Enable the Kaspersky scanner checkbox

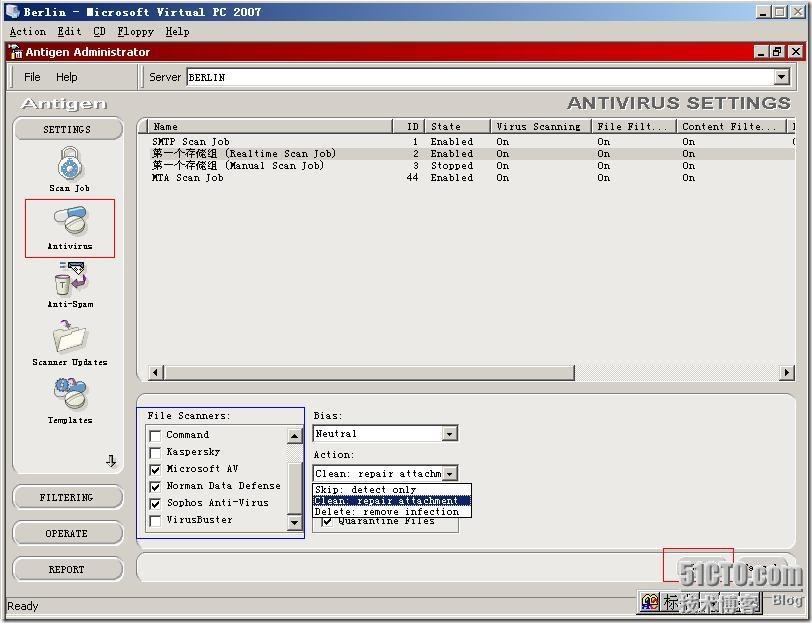(155, 452)
